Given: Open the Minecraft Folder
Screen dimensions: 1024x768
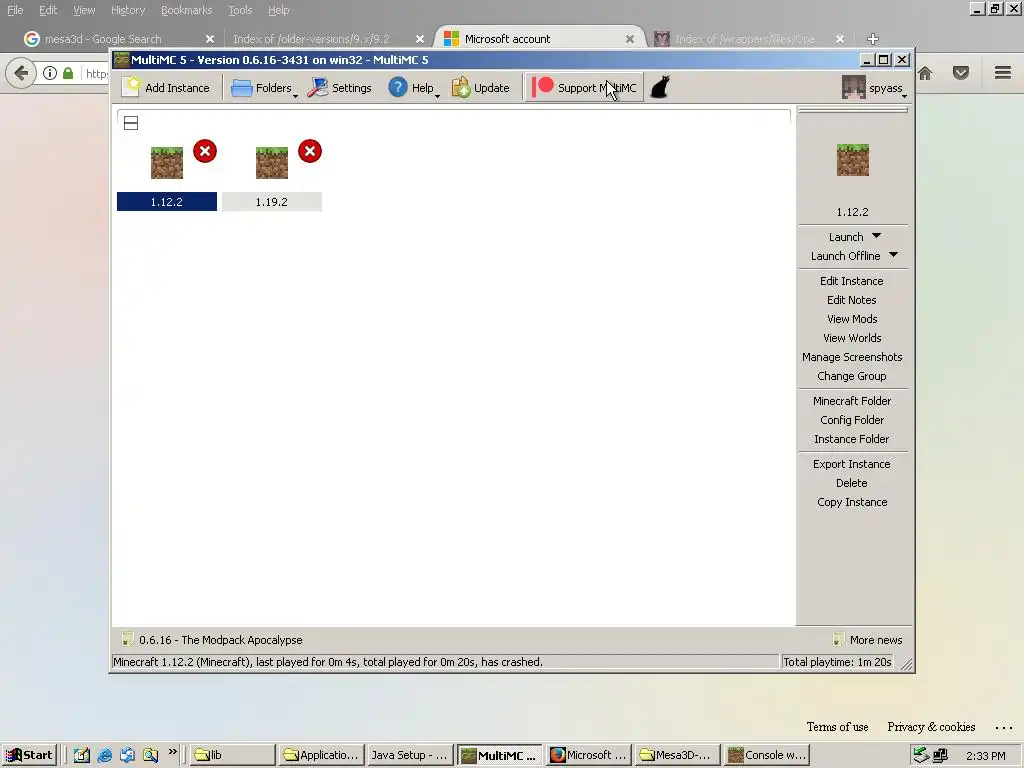Looking at the screenshot, I should pos(852,401).
